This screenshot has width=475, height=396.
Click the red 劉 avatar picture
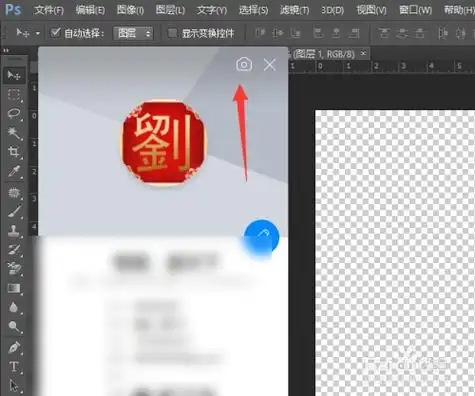[163, 142]
